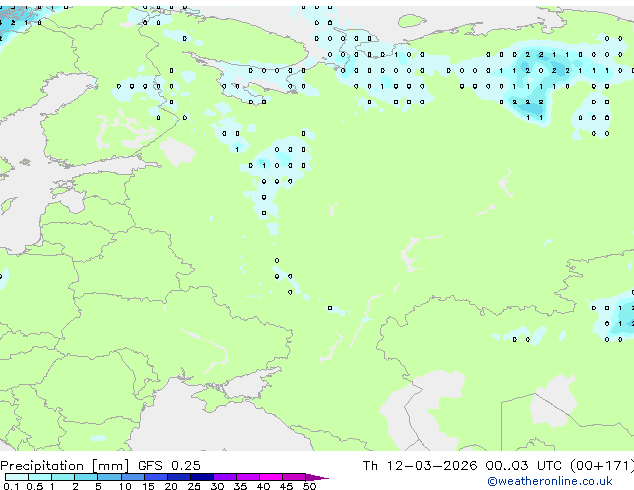Viewport: 634px width, 490px height.
Task: Click the legend value label "10"
Action: [125, 486]
